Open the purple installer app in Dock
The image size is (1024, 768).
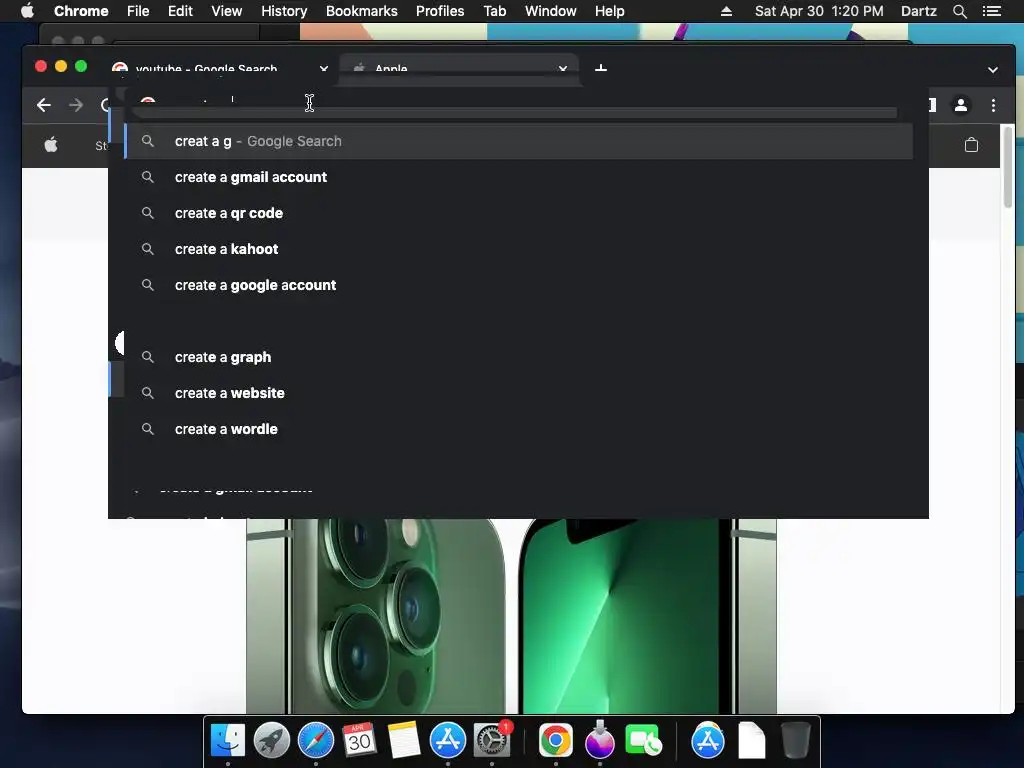600,739
